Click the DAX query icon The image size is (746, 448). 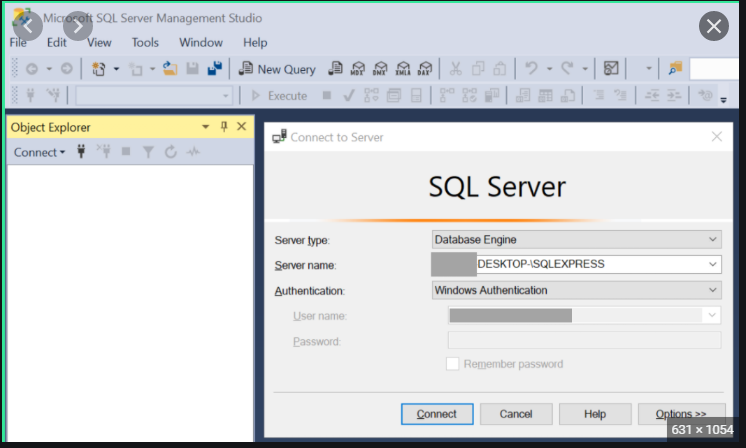[x=424, y=69]
